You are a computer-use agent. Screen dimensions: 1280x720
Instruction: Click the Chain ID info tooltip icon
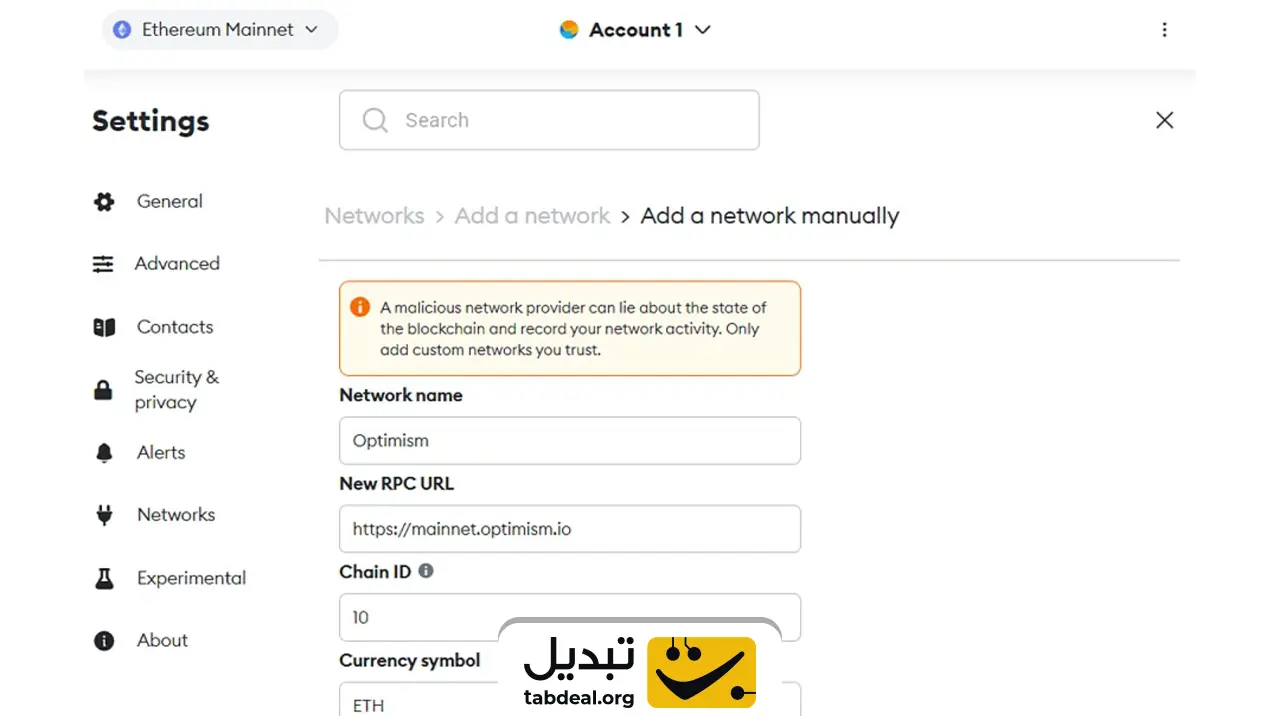pyautogui.click(x=425, y=571)
